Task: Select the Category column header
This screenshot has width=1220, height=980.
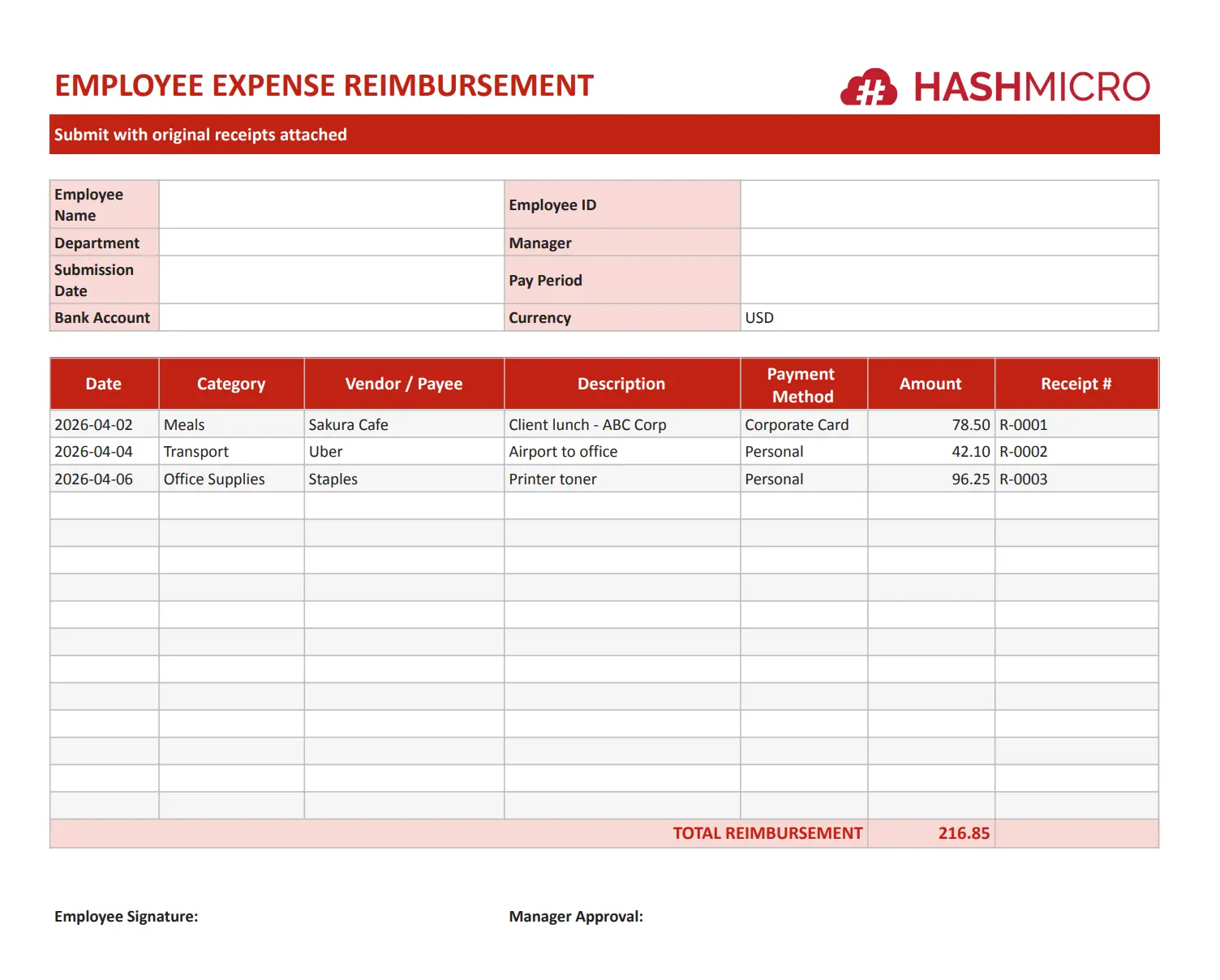Action: [231, 384]
